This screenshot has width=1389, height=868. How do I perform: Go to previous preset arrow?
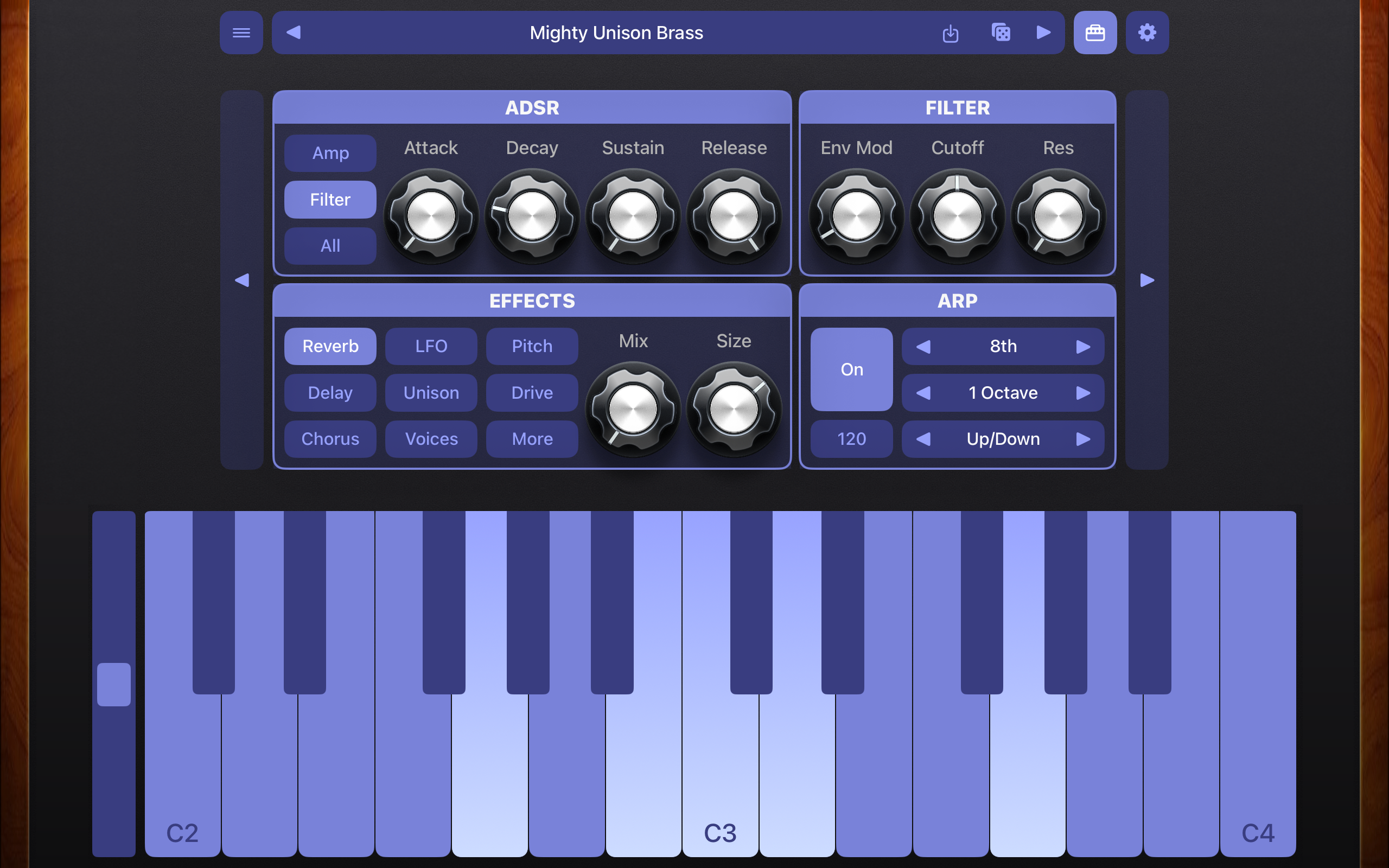(294, 33)
